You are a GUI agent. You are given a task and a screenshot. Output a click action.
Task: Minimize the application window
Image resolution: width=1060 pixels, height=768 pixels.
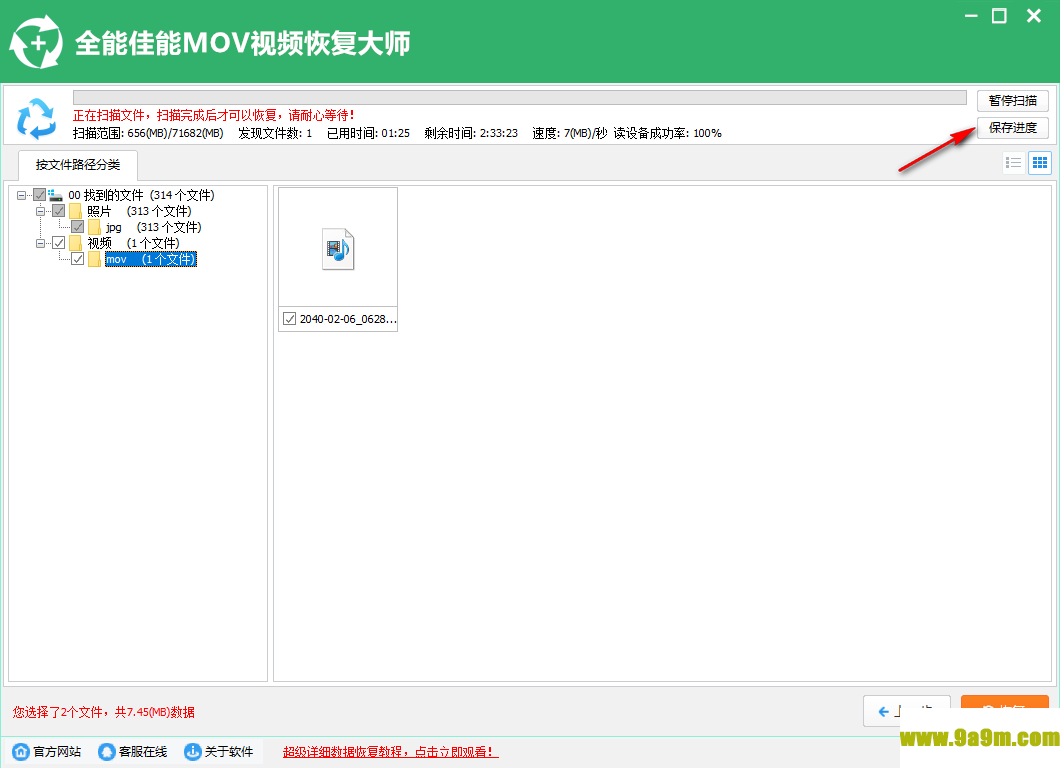(971, 16)
